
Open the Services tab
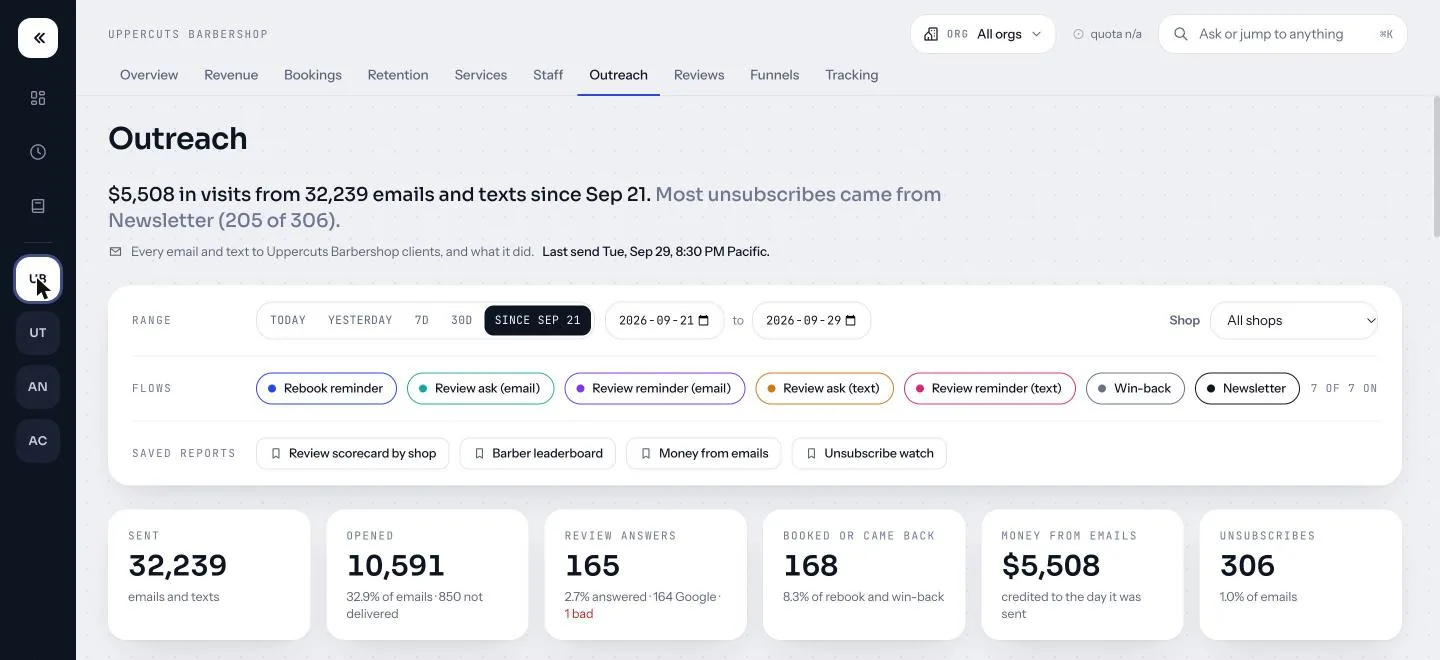(481, 75)
